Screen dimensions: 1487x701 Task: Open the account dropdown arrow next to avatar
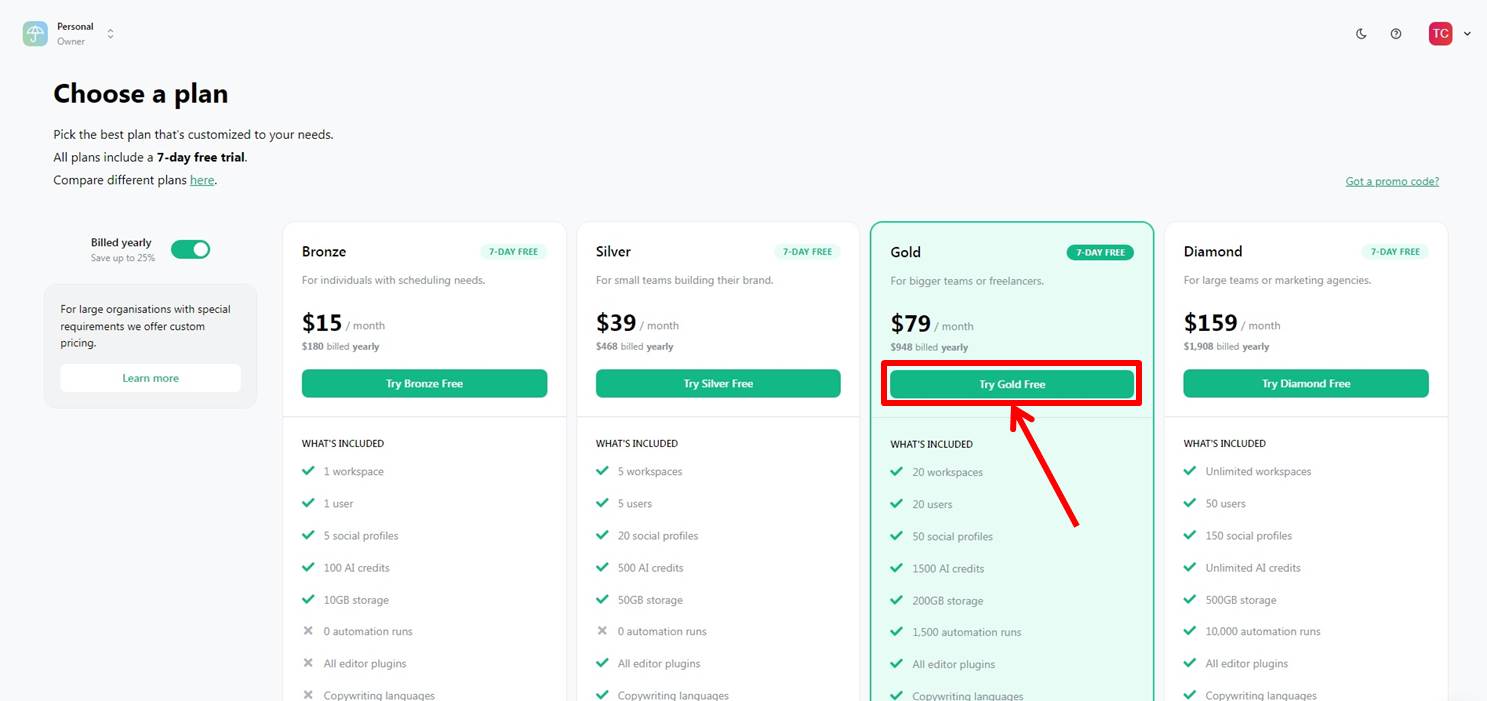tap(1467, 34)
